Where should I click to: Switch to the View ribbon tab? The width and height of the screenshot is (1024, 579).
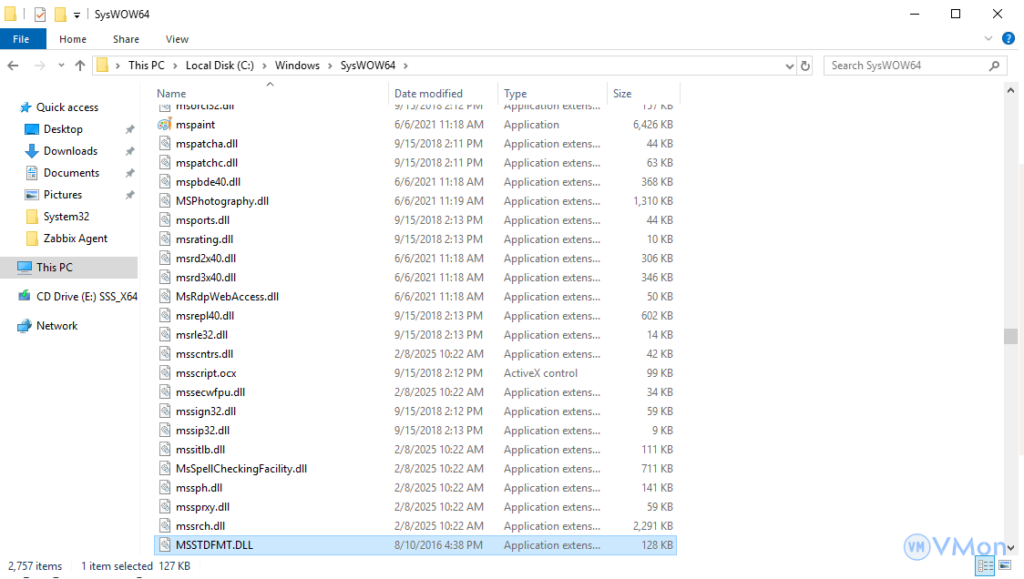point(177,39)
